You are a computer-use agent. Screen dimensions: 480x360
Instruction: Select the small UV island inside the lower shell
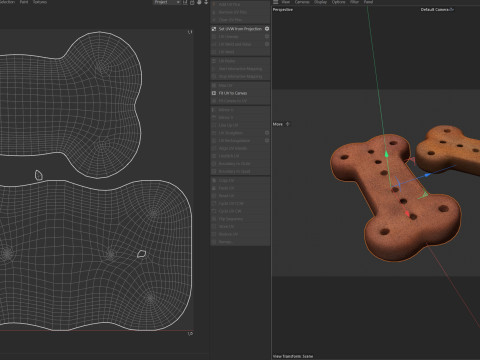[x=142, y=254]
